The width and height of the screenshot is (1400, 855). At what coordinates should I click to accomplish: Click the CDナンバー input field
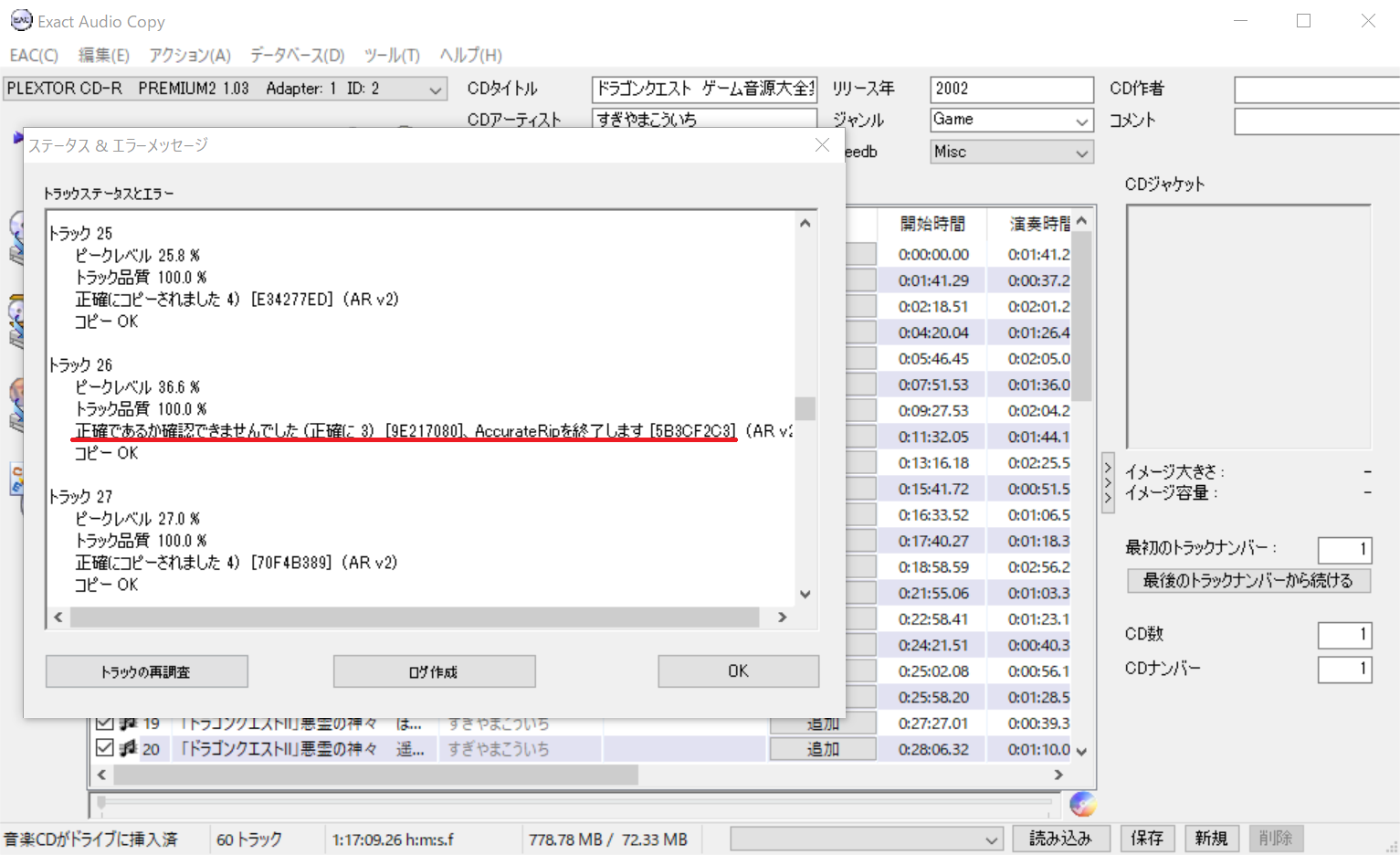(1344, 670)
